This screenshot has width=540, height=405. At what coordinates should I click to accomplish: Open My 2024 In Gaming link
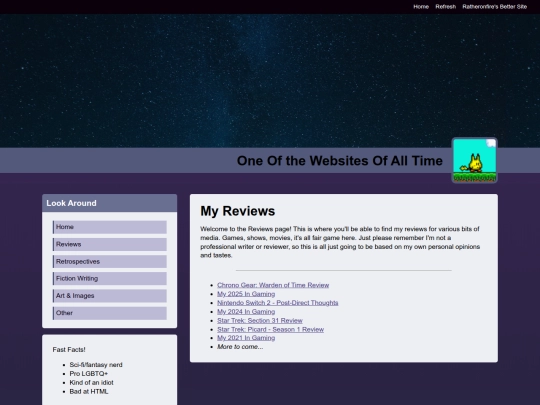[246, 312]
